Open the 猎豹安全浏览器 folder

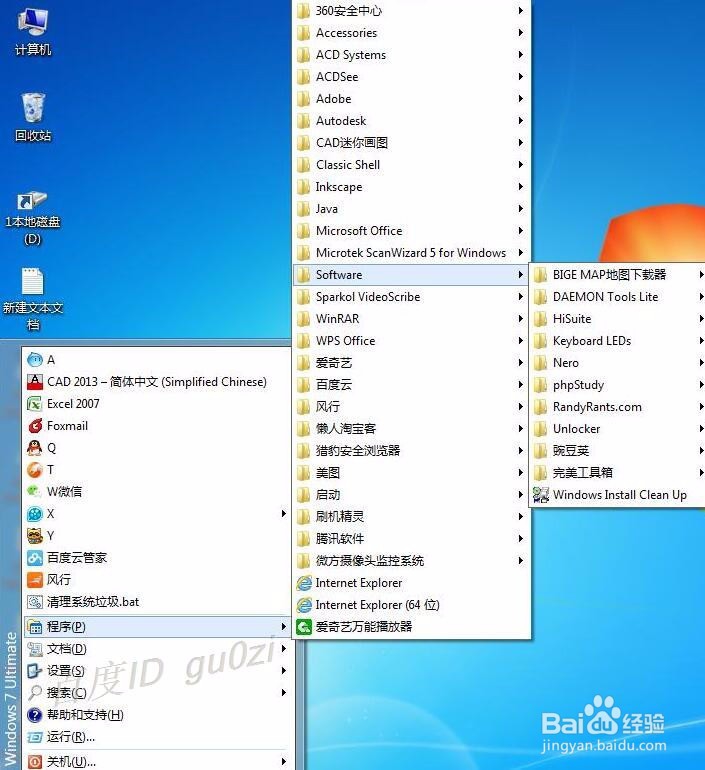[x=411, y=451]
